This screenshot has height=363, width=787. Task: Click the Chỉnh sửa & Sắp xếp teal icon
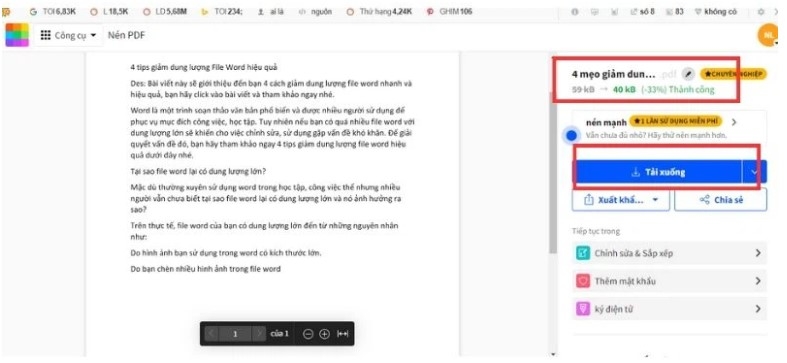(x=583, y=253)
